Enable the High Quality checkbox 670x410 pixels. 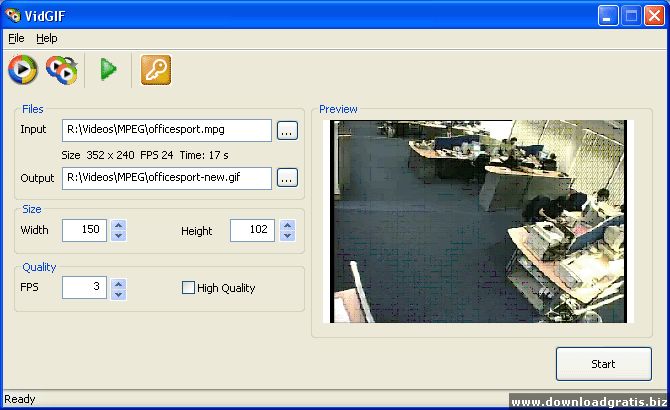[x=188, y=287]
